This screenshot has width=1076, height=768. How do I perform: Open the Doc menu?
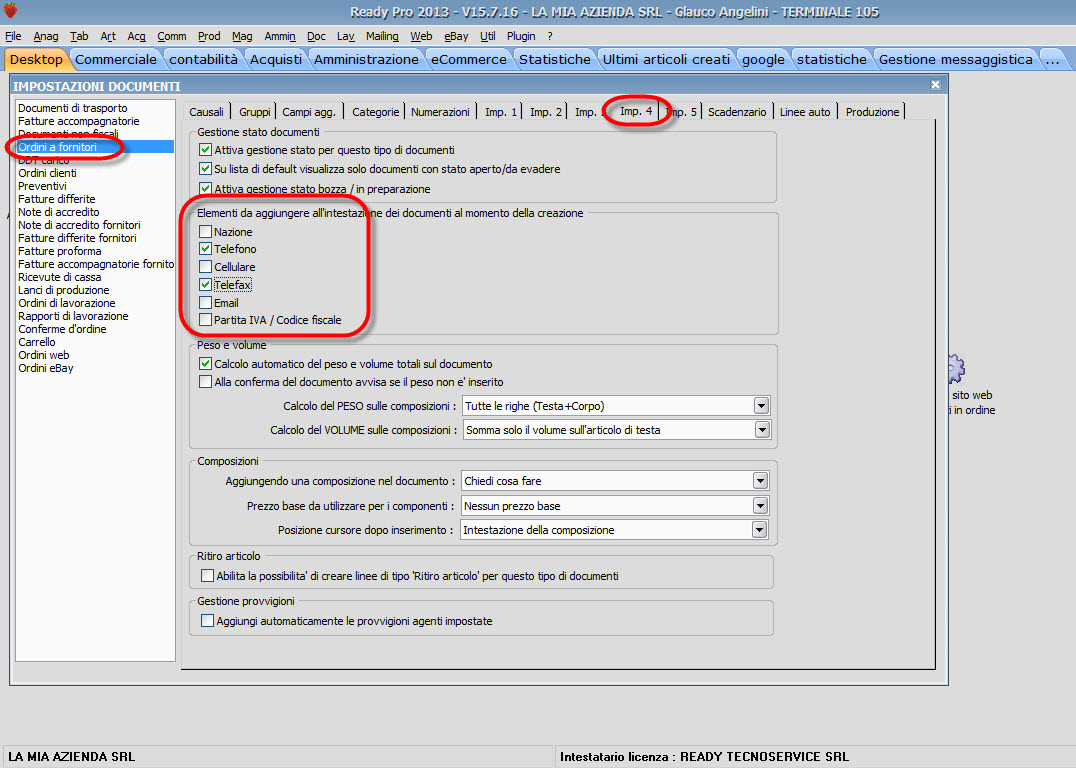coord(316,36)
